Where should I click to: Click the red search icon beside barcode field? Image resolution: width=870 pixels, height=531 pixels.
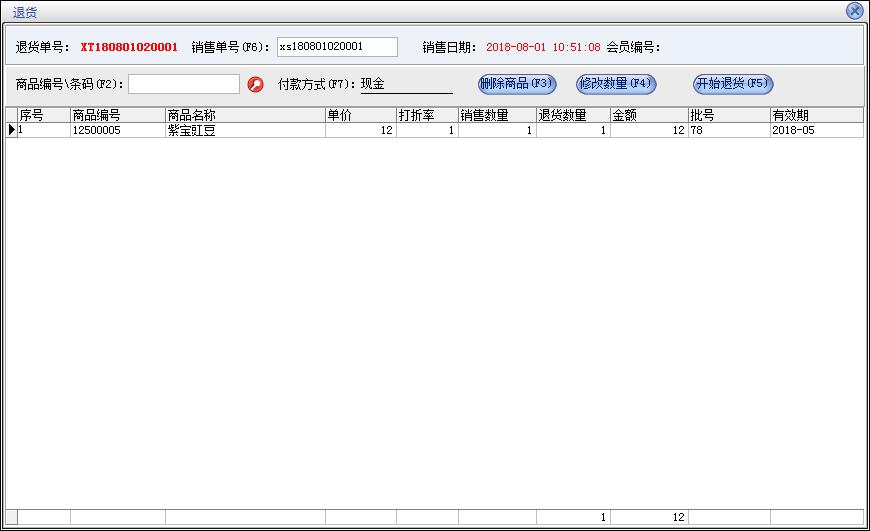(255, 84)
